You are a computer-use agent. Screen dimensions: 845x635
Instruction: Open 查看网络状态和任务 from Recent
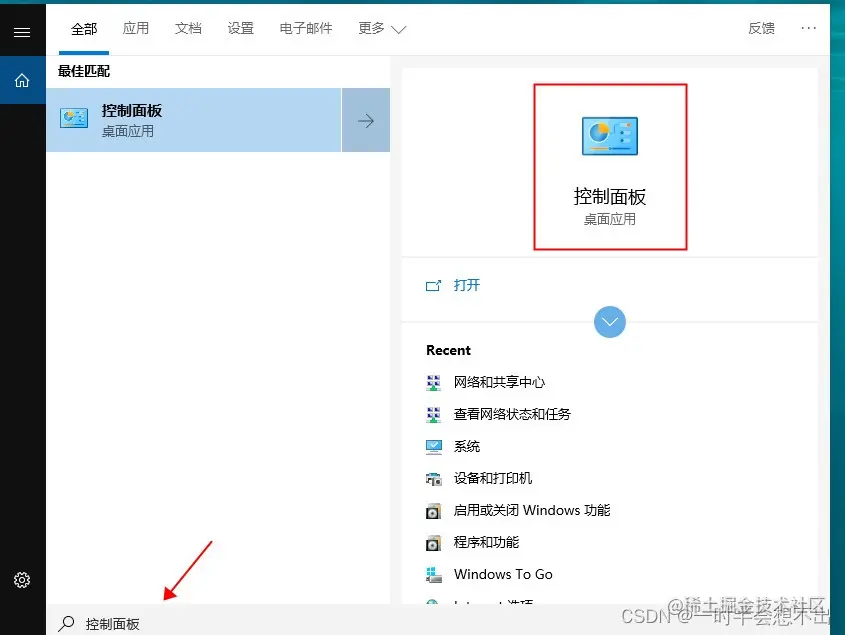[x=512, y=414]
